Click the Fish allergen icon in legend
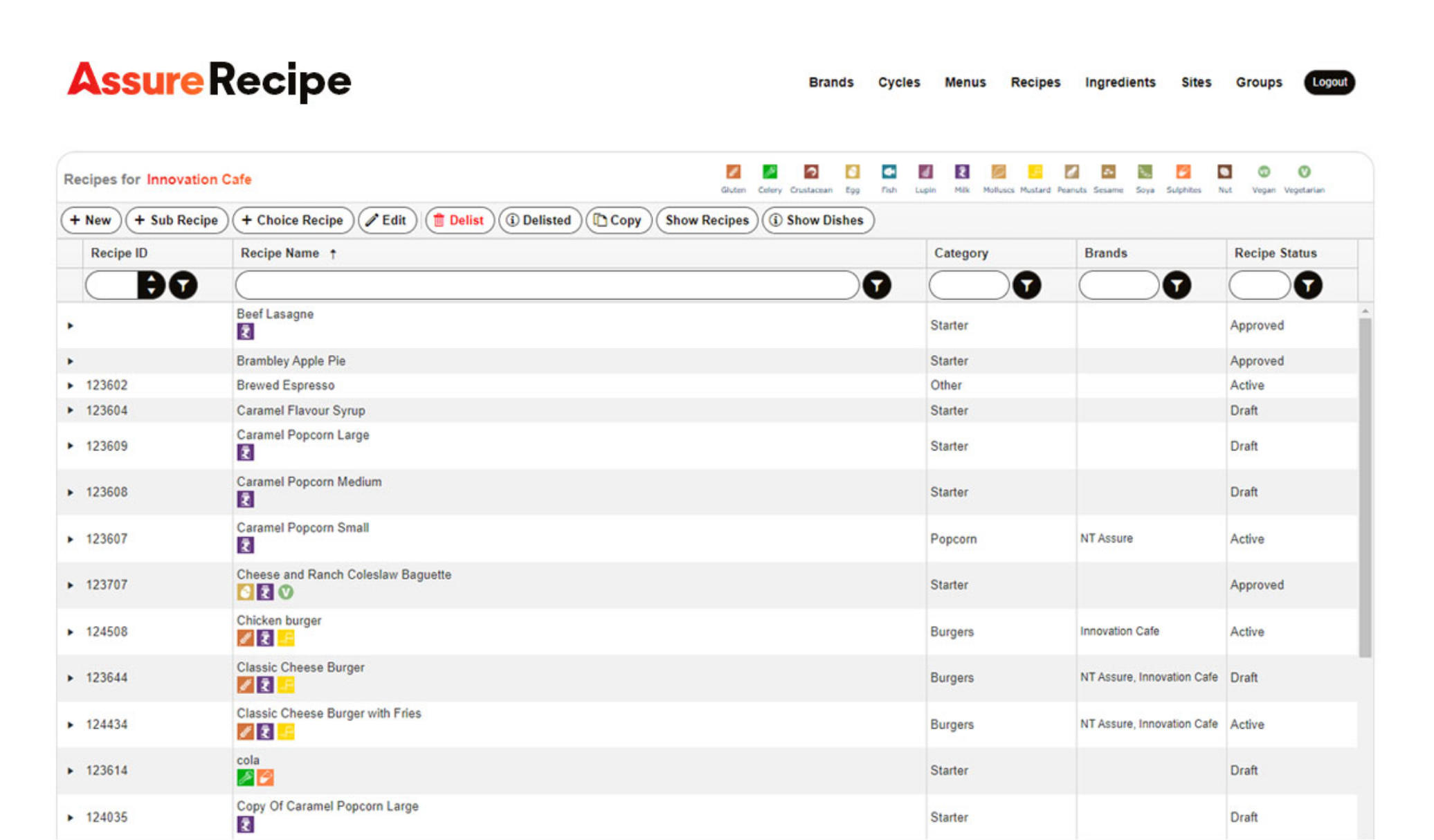The height and width of the screenshot is (840, 1434). (889, 172)
